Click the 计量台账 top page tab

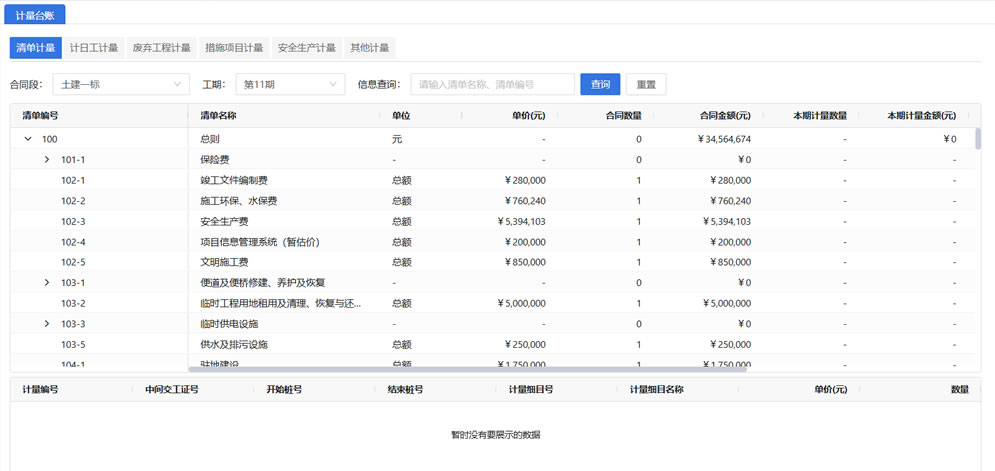tap(36, 15)
